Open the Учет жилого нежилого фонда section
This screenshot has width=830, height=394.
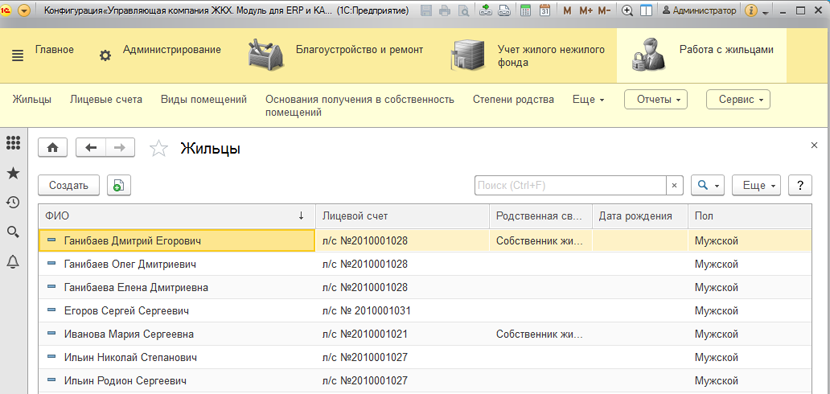[551, 56]
